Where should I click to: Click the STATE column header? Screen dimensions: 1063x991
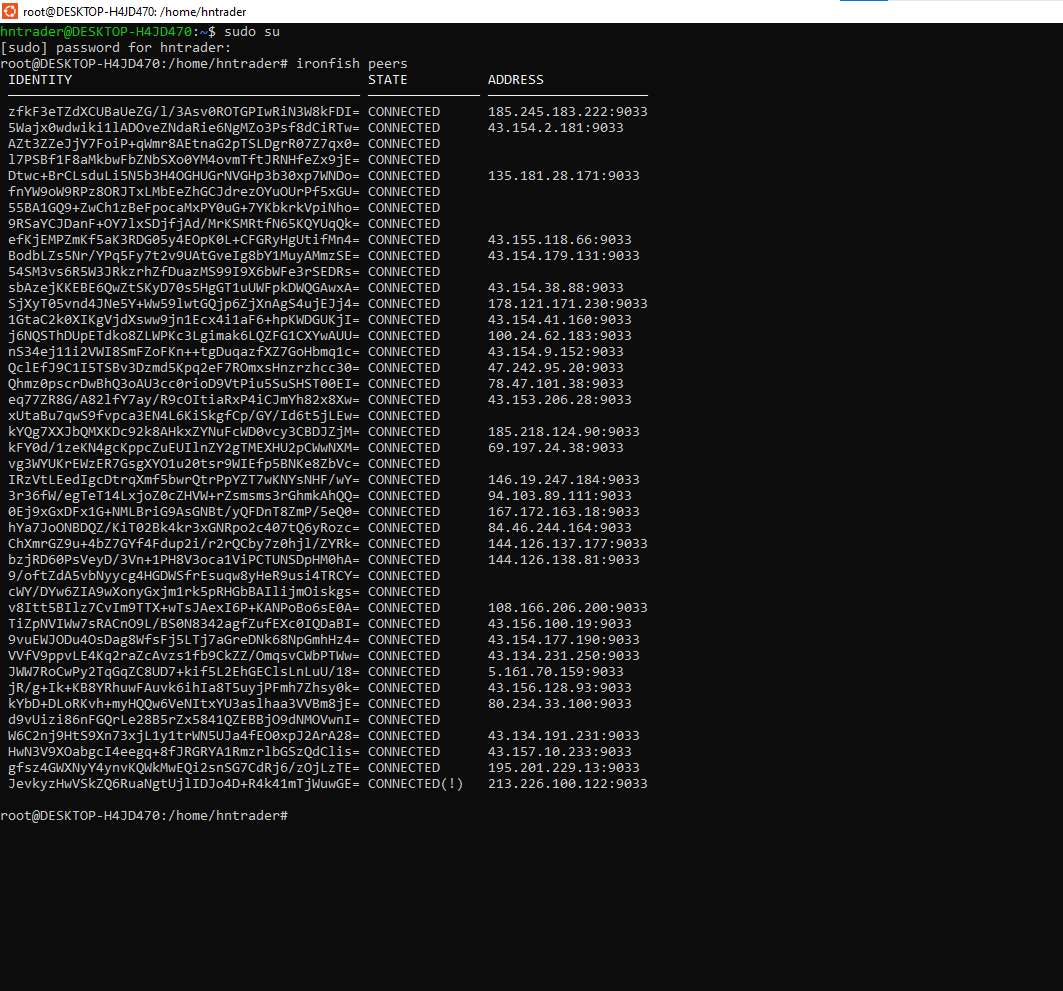(388, 80)
